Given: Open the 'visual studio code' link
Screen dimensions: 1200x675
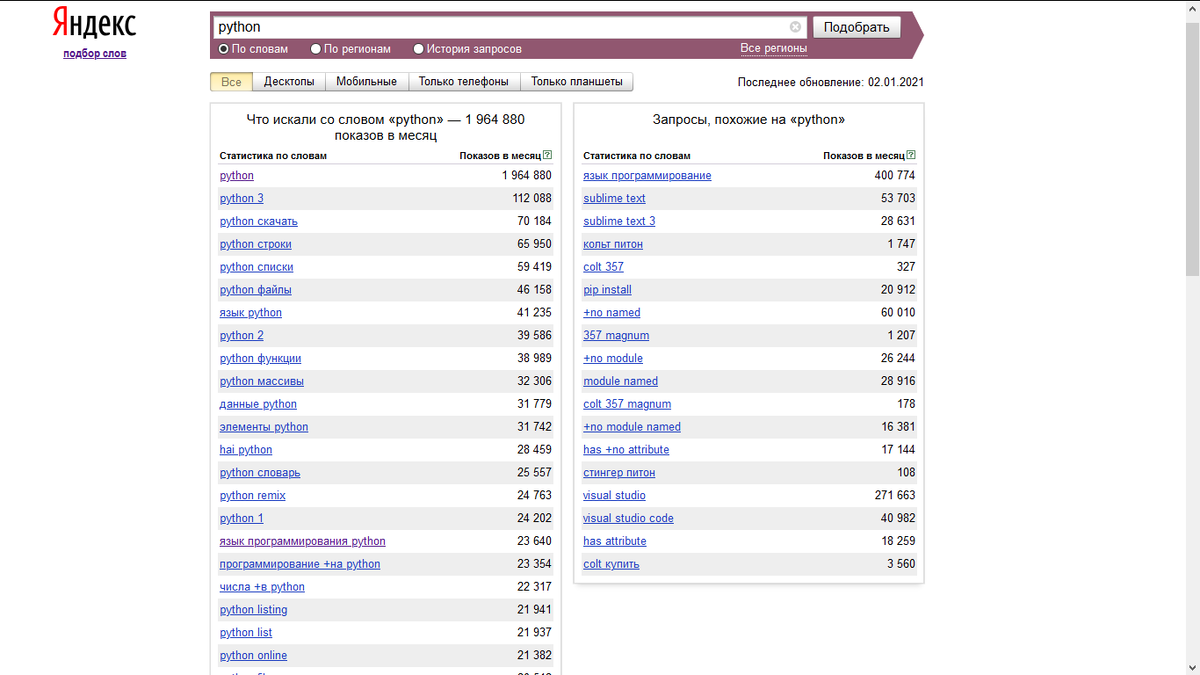Looking at the screenshot, I should pos(629,519).
